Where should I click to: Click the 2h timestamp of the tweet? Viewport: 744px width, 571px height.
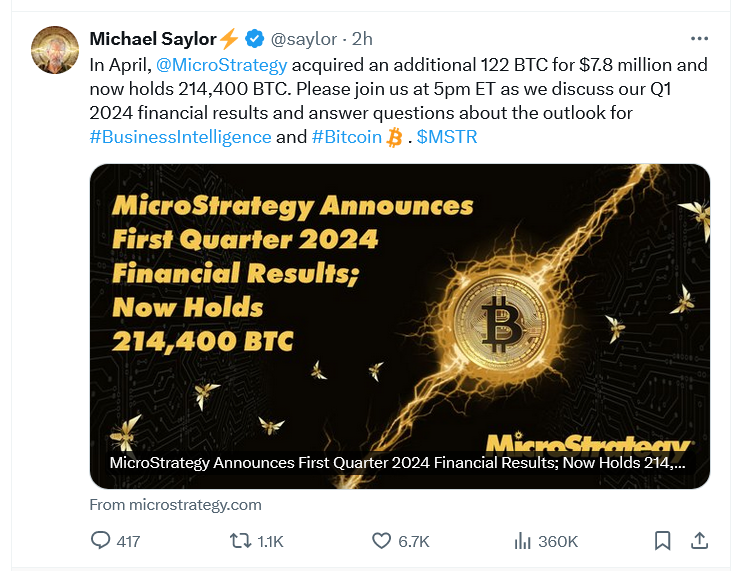pos(362,39)
